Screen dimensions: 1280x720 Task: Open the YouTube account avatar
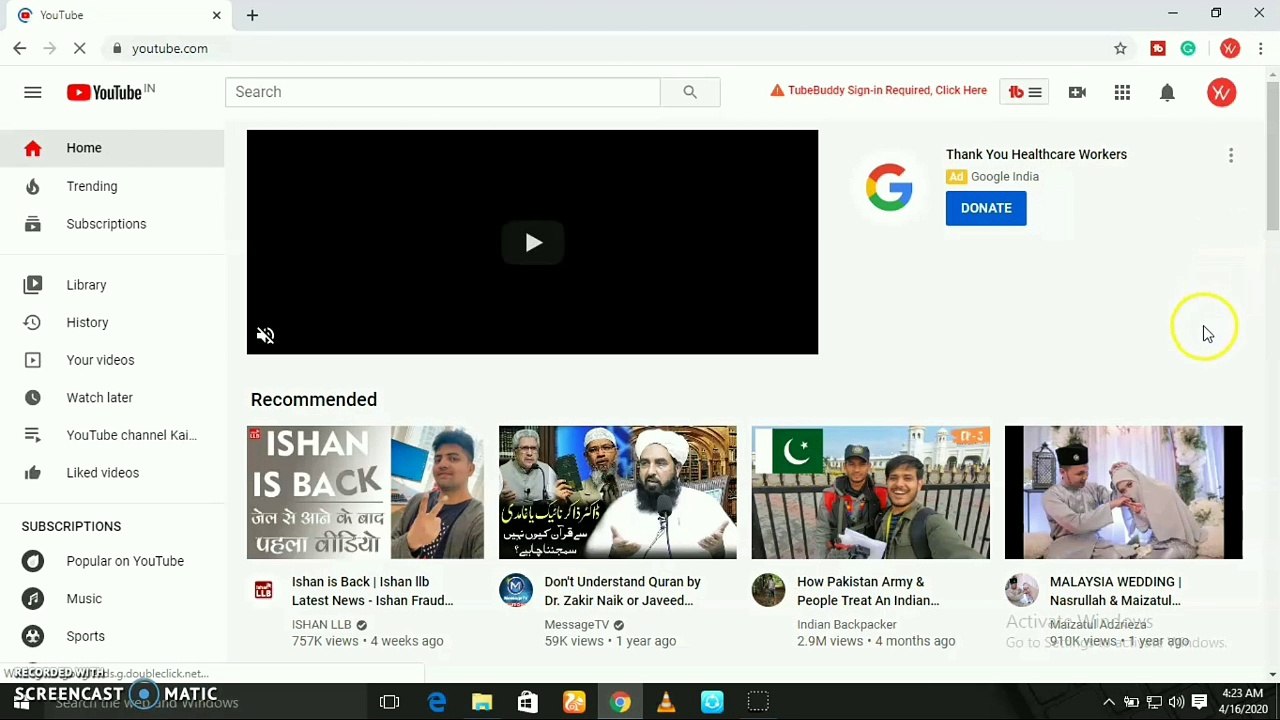click(x=1221, y=92)
